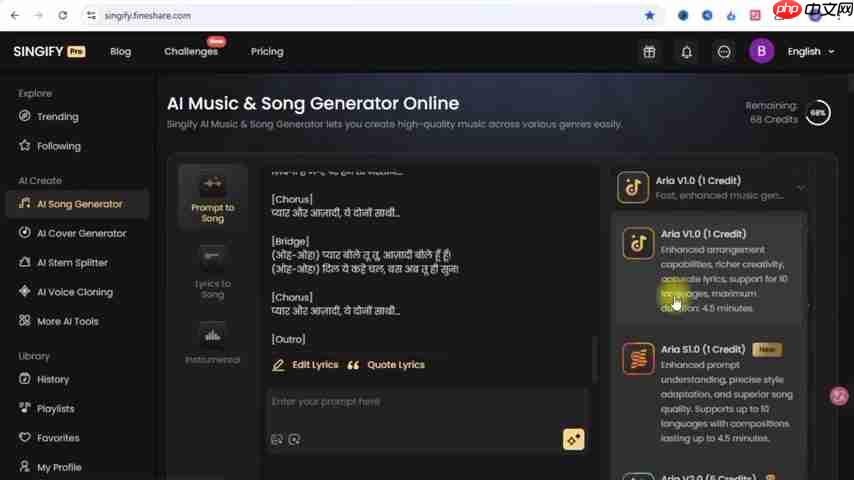Image resolution: width=854 pixels, height=480 pixels.
Task: Click the refresh icon in prompt box
Action: pyautogui.click(x=295, y=439)
